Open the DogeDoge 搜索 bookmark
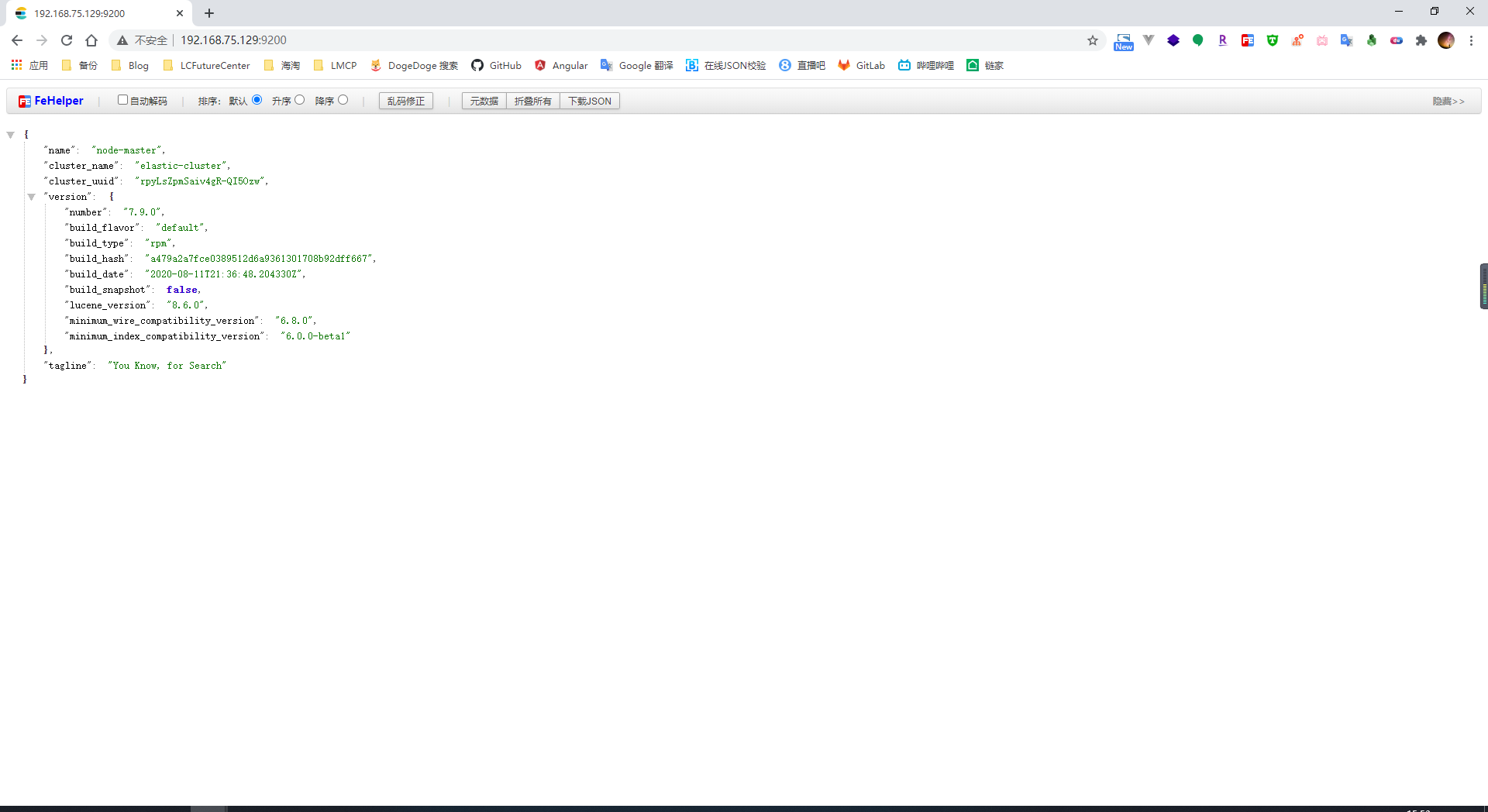The height and width of the screenshot is (812, 1488). 415,65
